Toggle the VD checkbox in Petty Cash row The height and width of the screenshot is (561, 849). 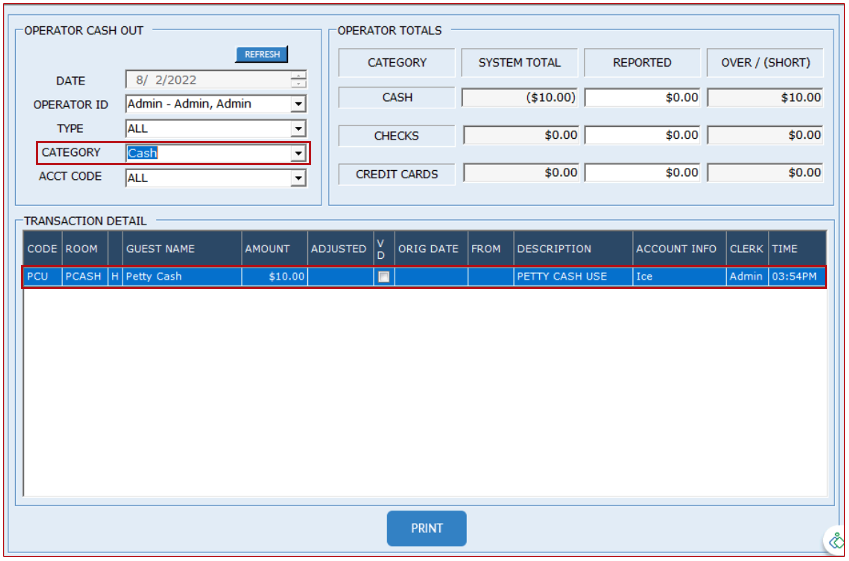click(x=383, y=277)
